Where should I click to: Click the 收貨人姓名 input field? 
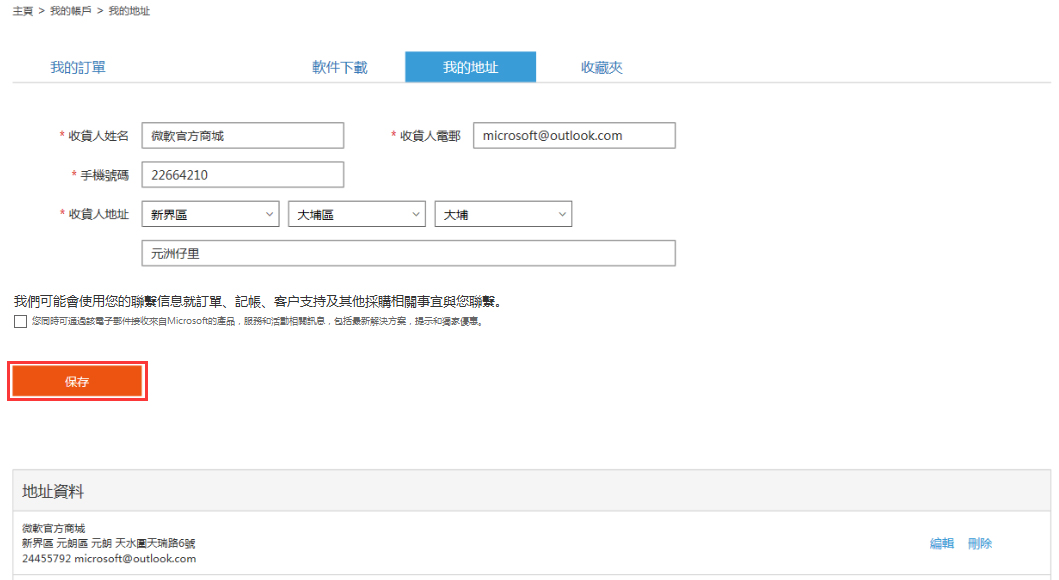pos(243,135)
